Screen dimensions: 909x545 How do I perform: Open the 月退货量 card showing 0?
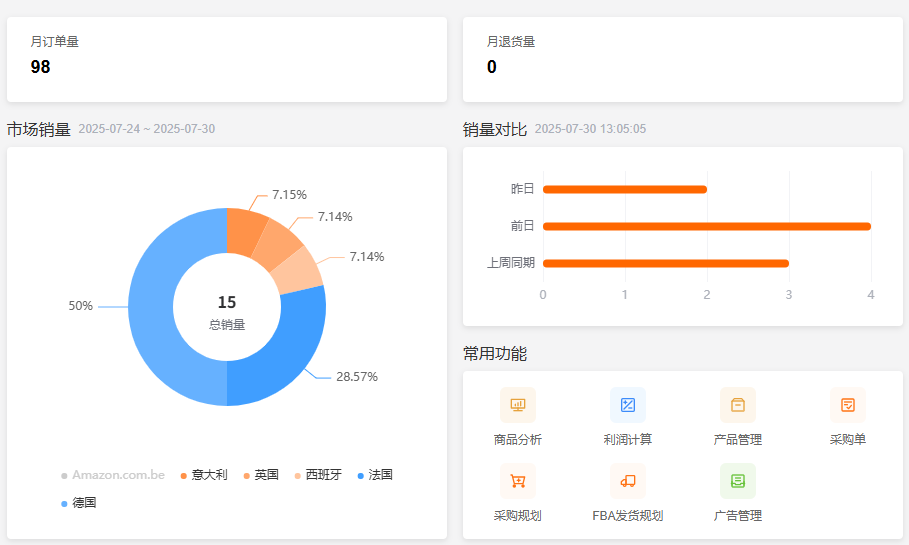[682, 59]
